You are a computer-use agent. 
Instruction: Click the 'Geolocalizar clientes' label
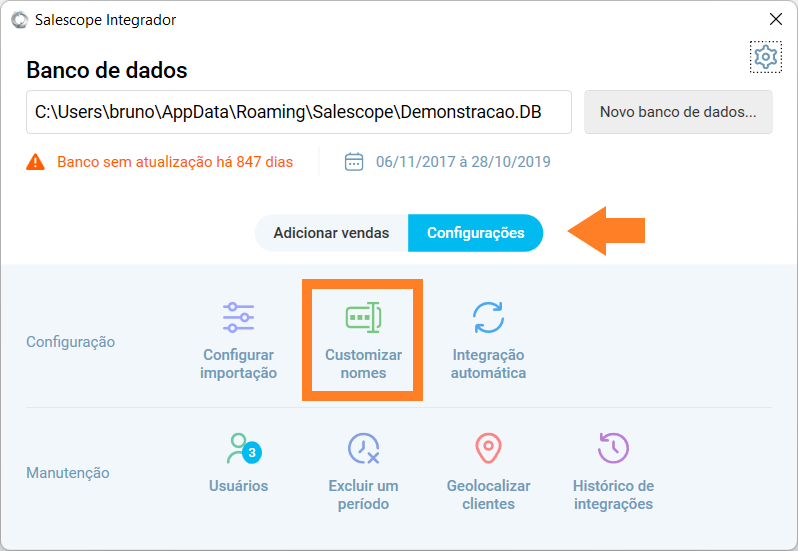tap(488, 495)
